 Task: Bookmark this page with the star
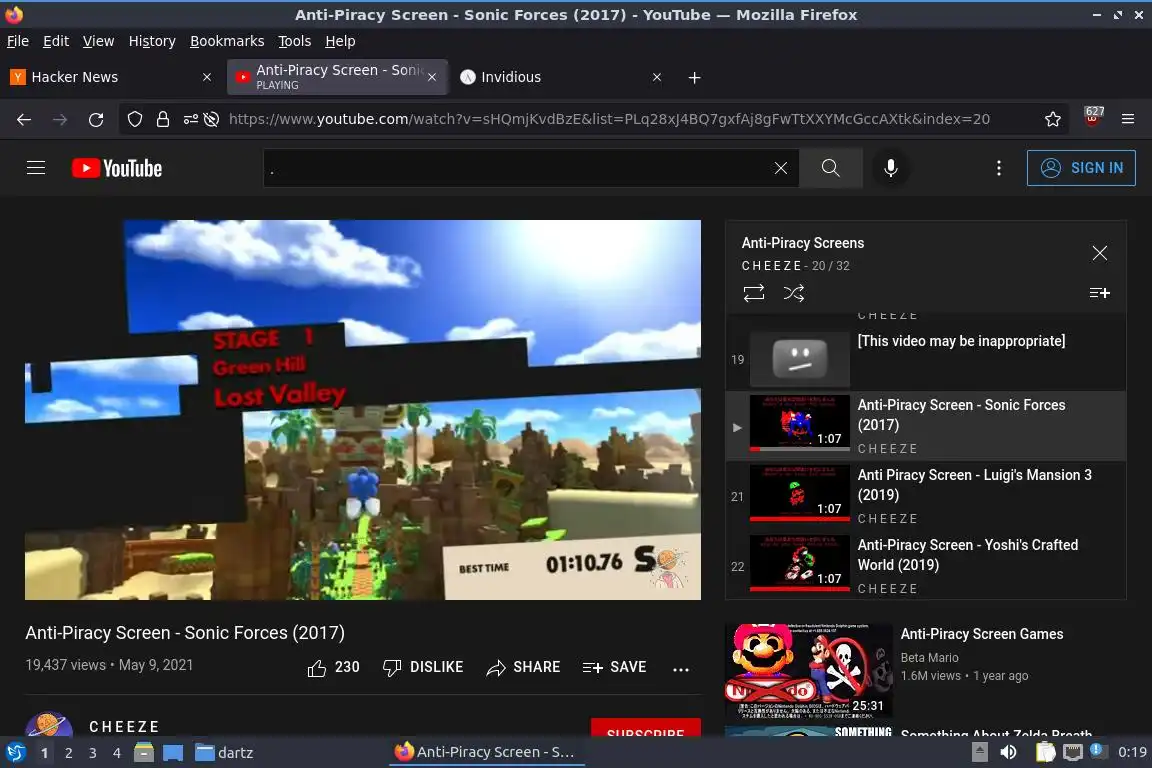[1052, 119]
